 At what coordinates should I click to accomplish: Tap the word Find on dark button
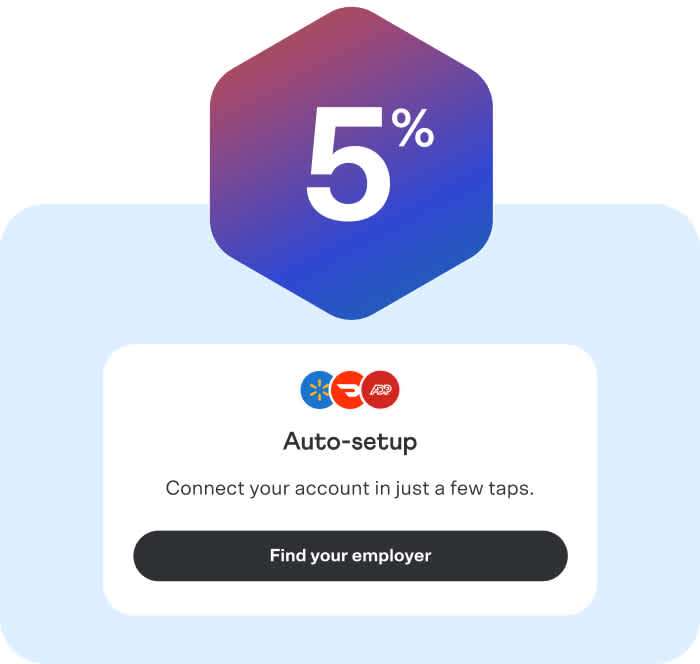tap(287, 556)
